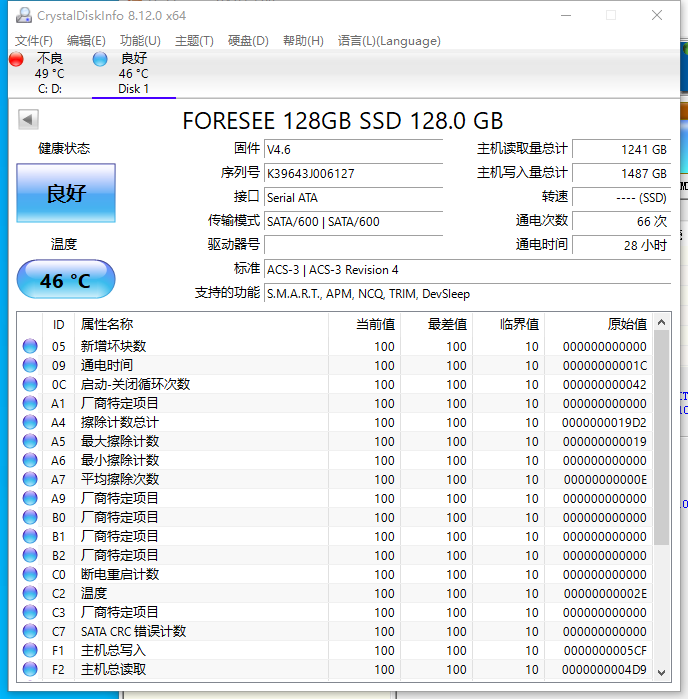Click status circle in the B0 row
The image size is (688, 699).
30,517
